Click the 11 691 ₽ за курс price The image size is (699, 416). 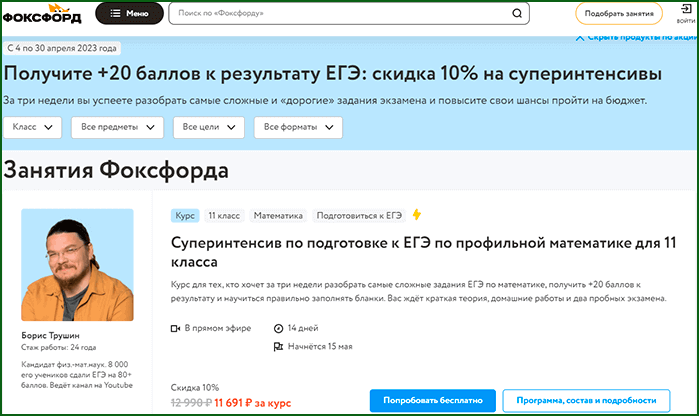click(252, 403)
